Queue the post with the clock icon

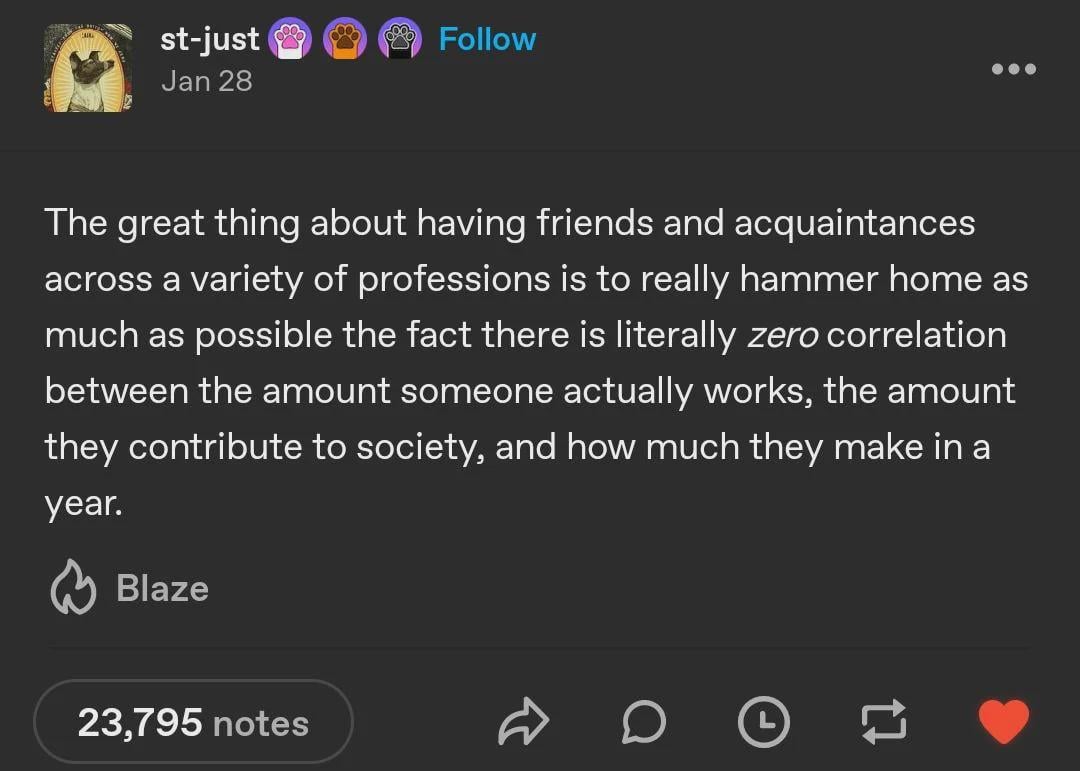(x=763, y=722)
